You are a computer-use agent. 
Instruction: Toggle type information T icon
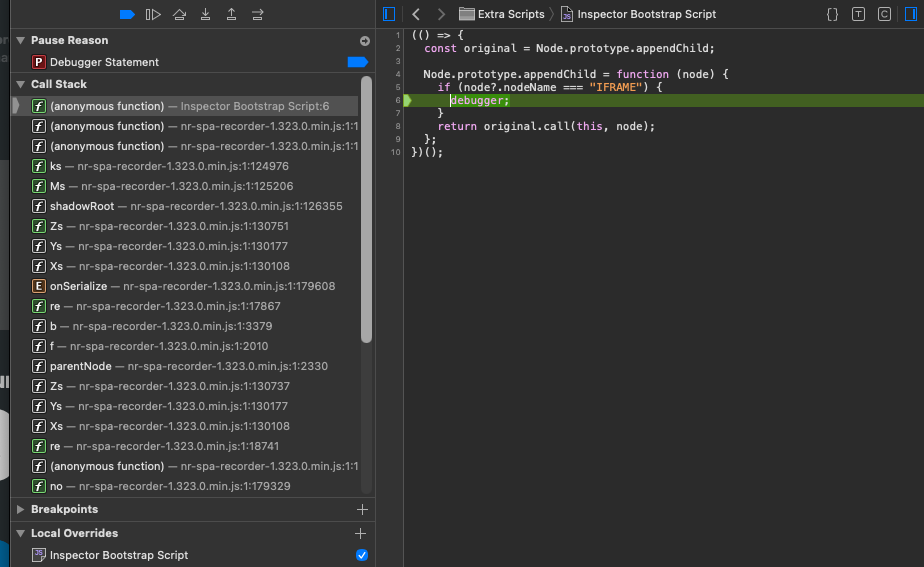tap(858, 14)
